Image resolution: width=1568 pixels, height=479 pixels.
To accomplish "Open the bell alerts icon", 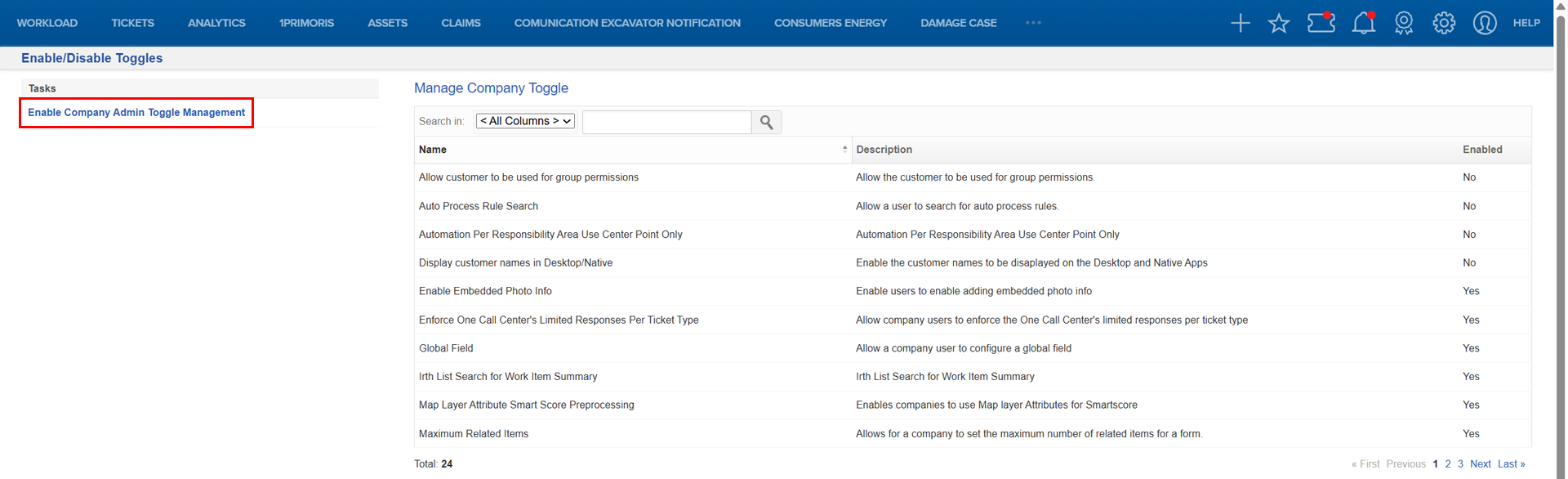I will (1363, 23).
